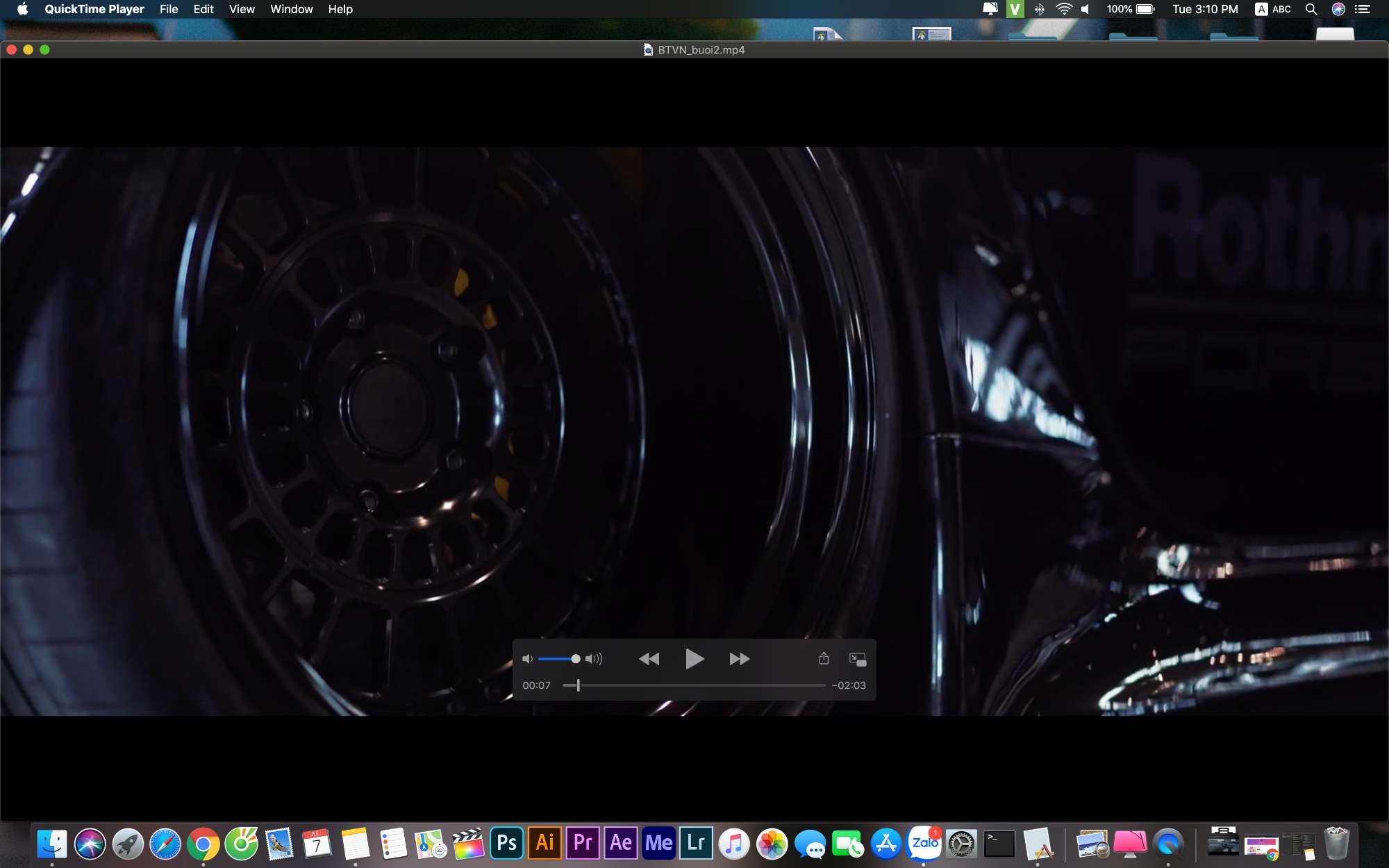The height and width of the screenshot is (868, 1389).
Task: Play the BTVN_buoi2.mp4 video
Action: coord(694,658)
